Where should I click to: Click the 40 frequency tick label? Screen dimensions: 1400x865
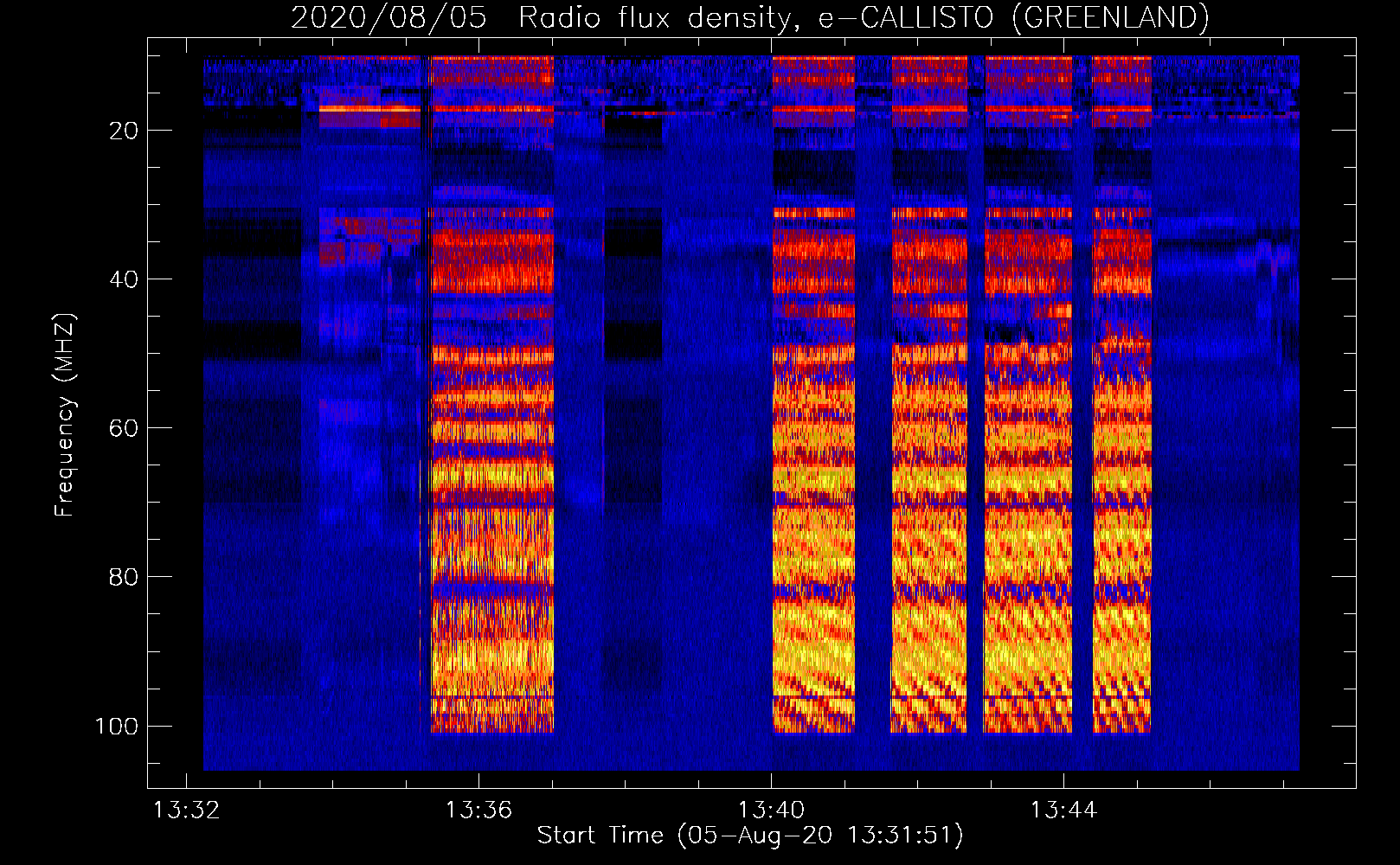tap(124, 279)
